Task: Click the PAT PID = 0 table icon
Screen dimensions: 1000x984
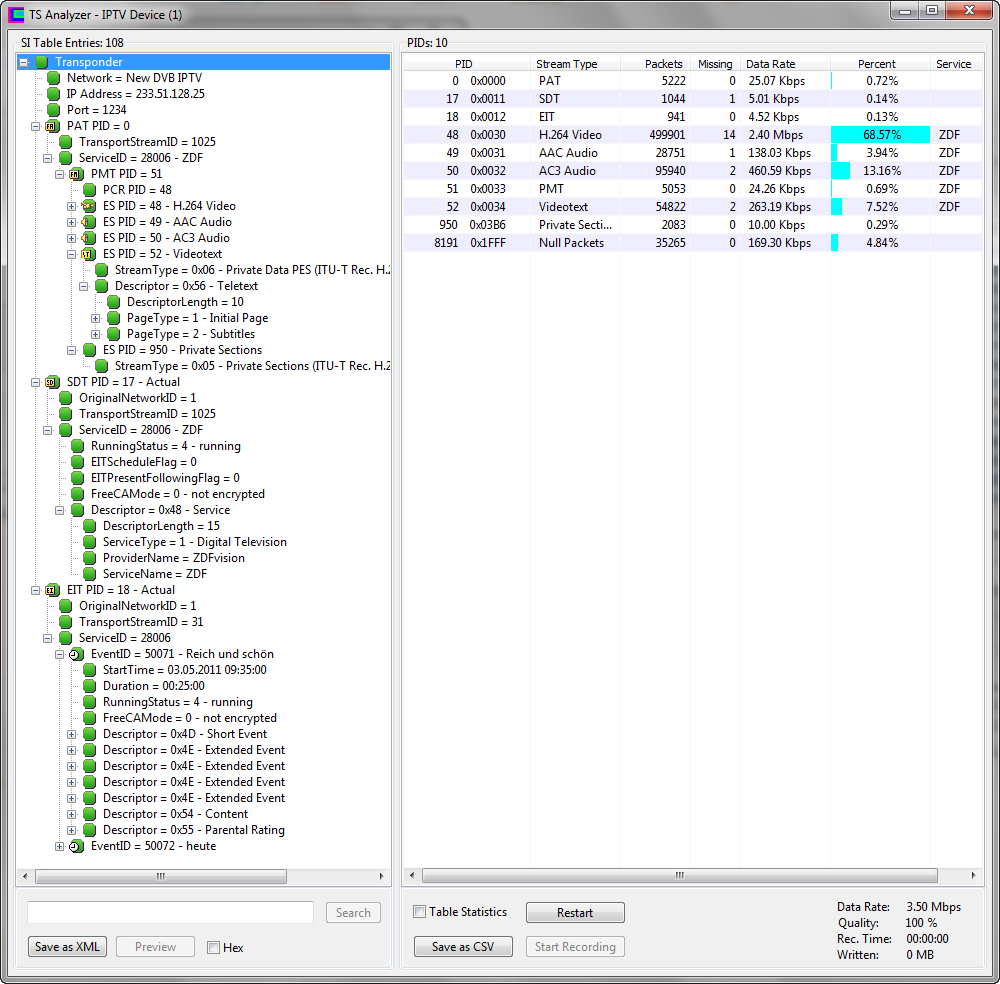Action: [x=52, y=126]
